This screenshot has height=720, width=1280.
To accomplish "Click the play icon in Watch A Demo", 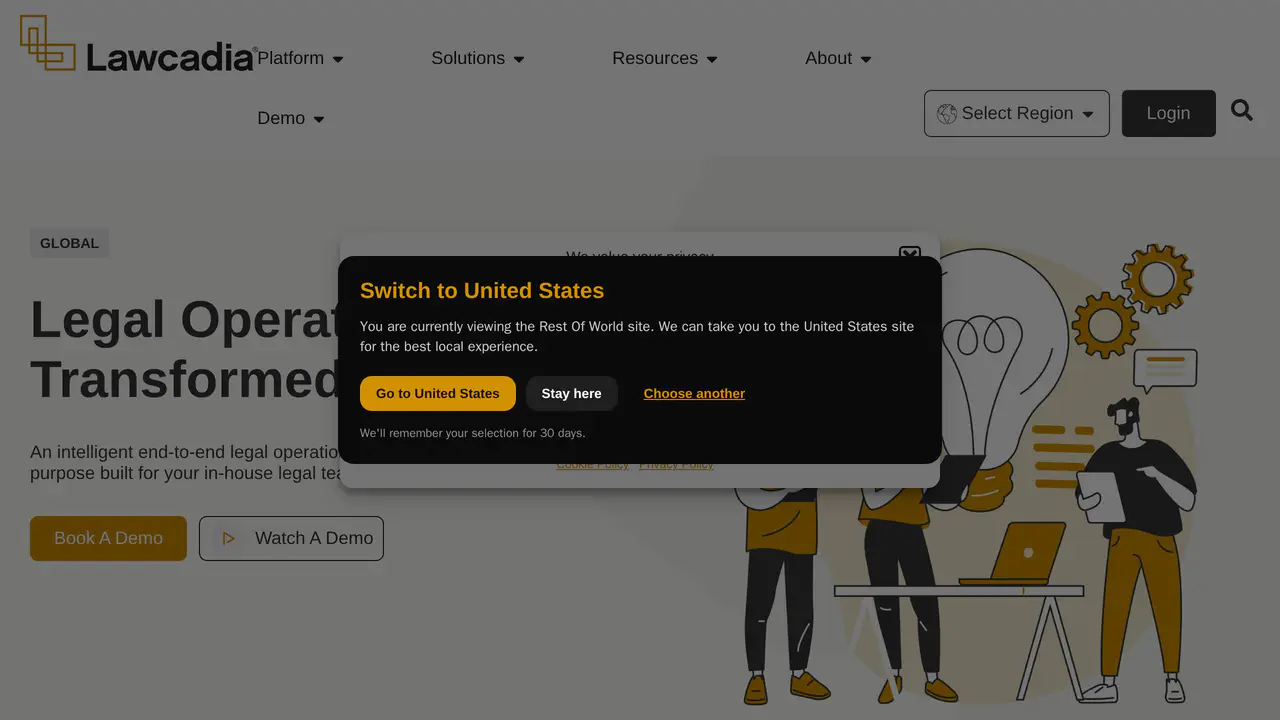I will [x=228, y=538].
